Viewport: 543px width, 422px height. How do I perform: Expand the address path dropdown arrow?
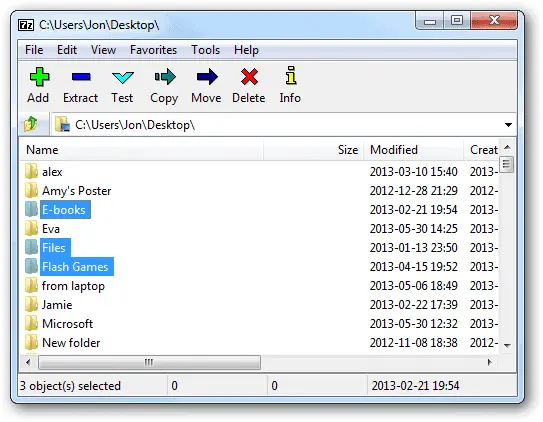(508, 125)
